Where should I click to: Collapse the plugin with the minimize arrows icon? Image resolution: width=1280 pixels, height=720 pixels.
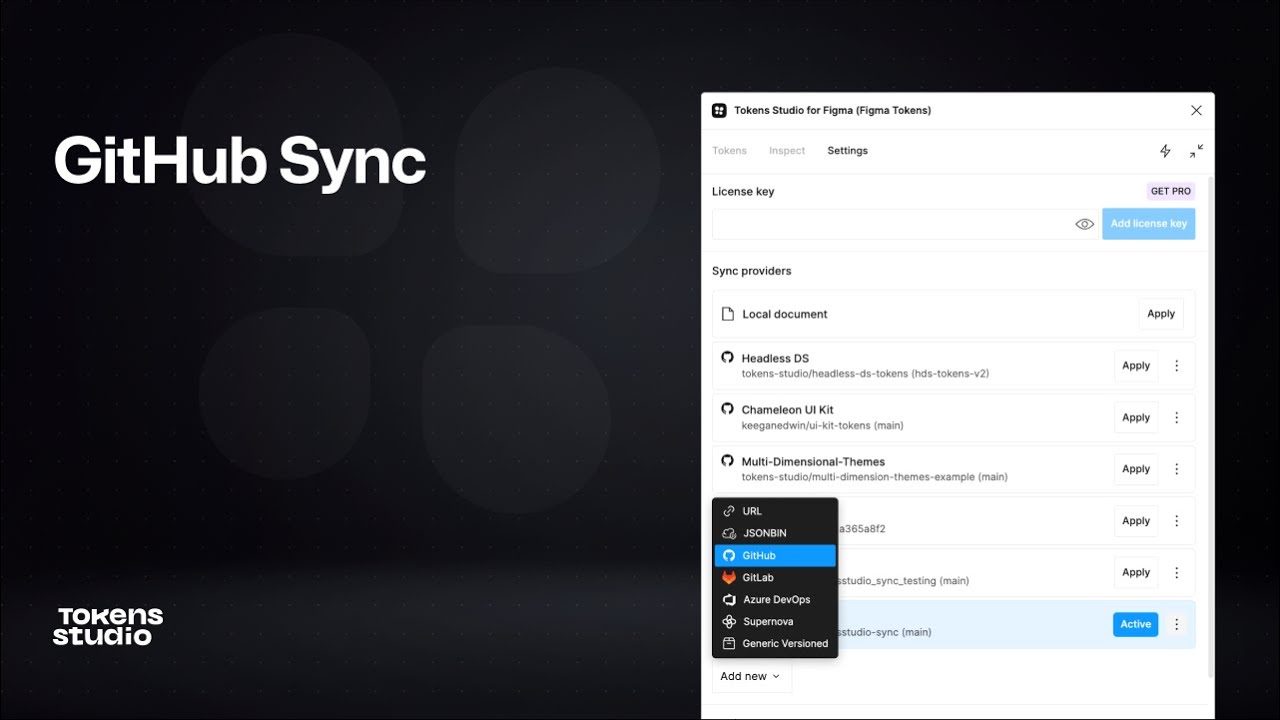[1197, 151]
